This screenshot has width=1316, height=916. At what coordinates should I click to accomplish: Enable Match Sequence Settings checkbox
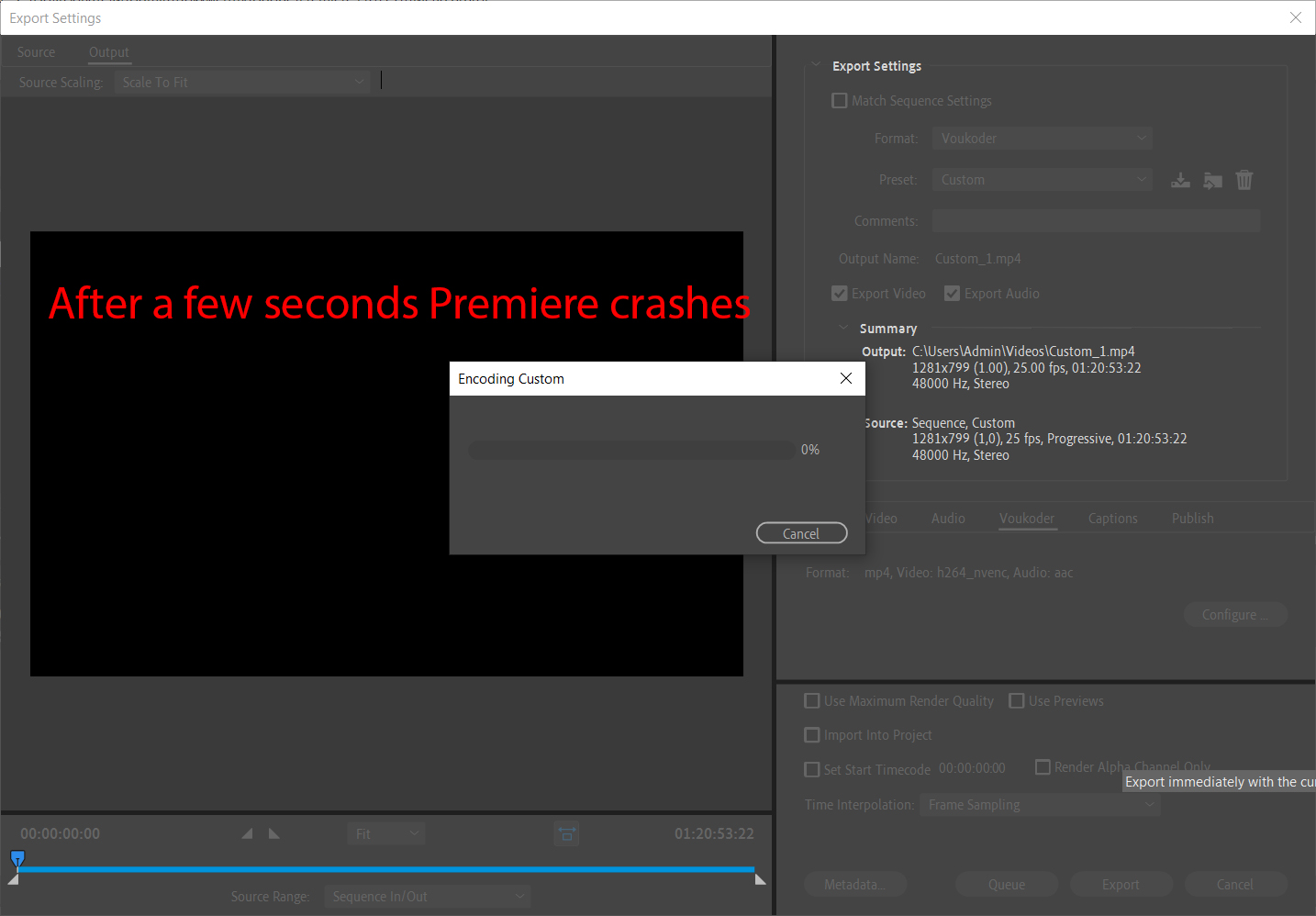pyautogui.click(x=839, y=101)
